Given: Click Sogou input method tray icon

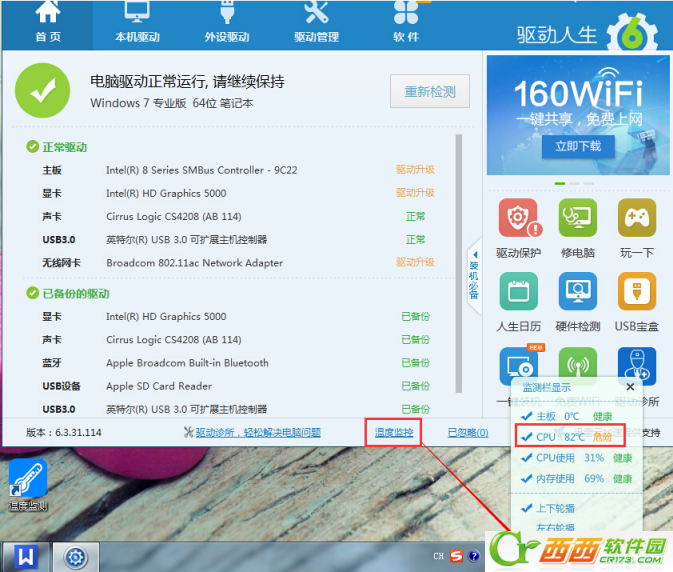Looking at the screenshot, I should (456, 557).
